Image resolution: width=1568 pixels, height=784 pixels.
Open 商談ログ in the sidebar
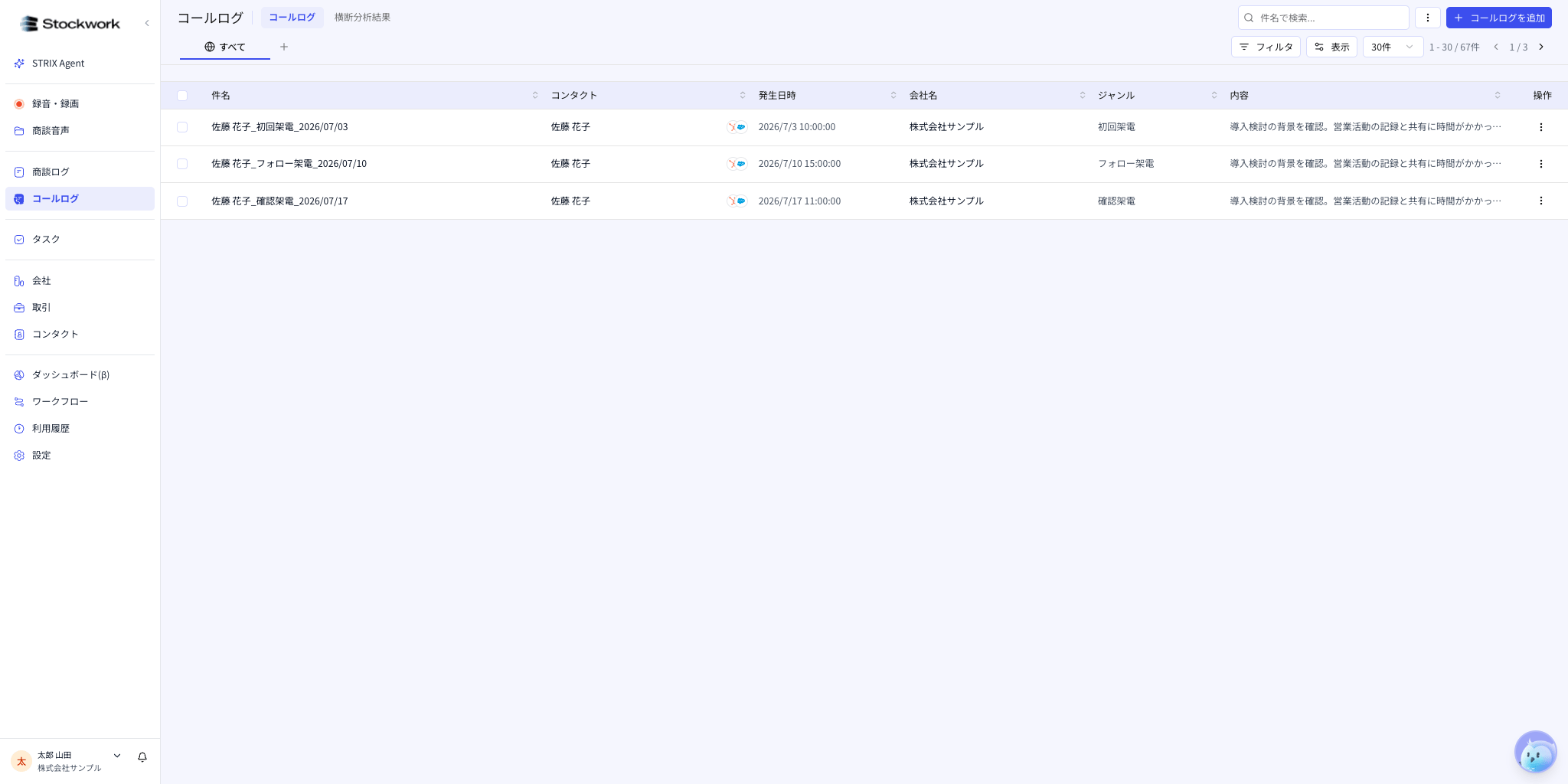coord(80,171)
